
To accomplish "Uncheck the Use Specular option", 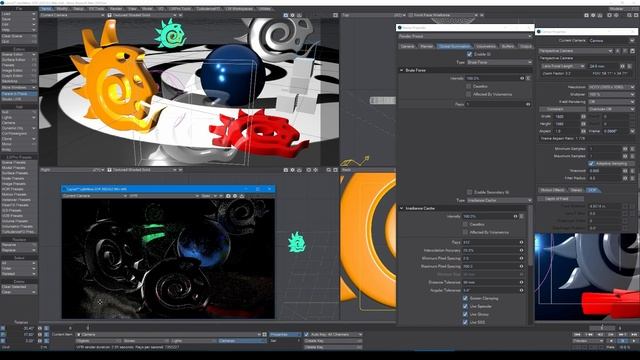I will click(465, 307).
